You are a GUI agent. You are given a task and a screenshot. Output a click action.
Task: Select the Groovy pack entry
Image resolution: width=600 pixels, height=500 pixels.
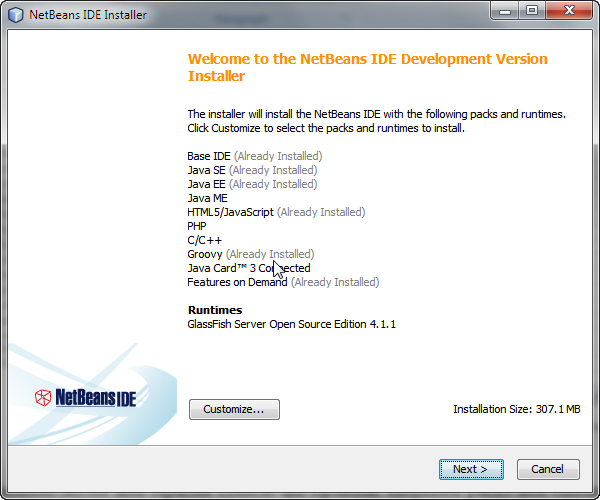(x=251, y=254)
